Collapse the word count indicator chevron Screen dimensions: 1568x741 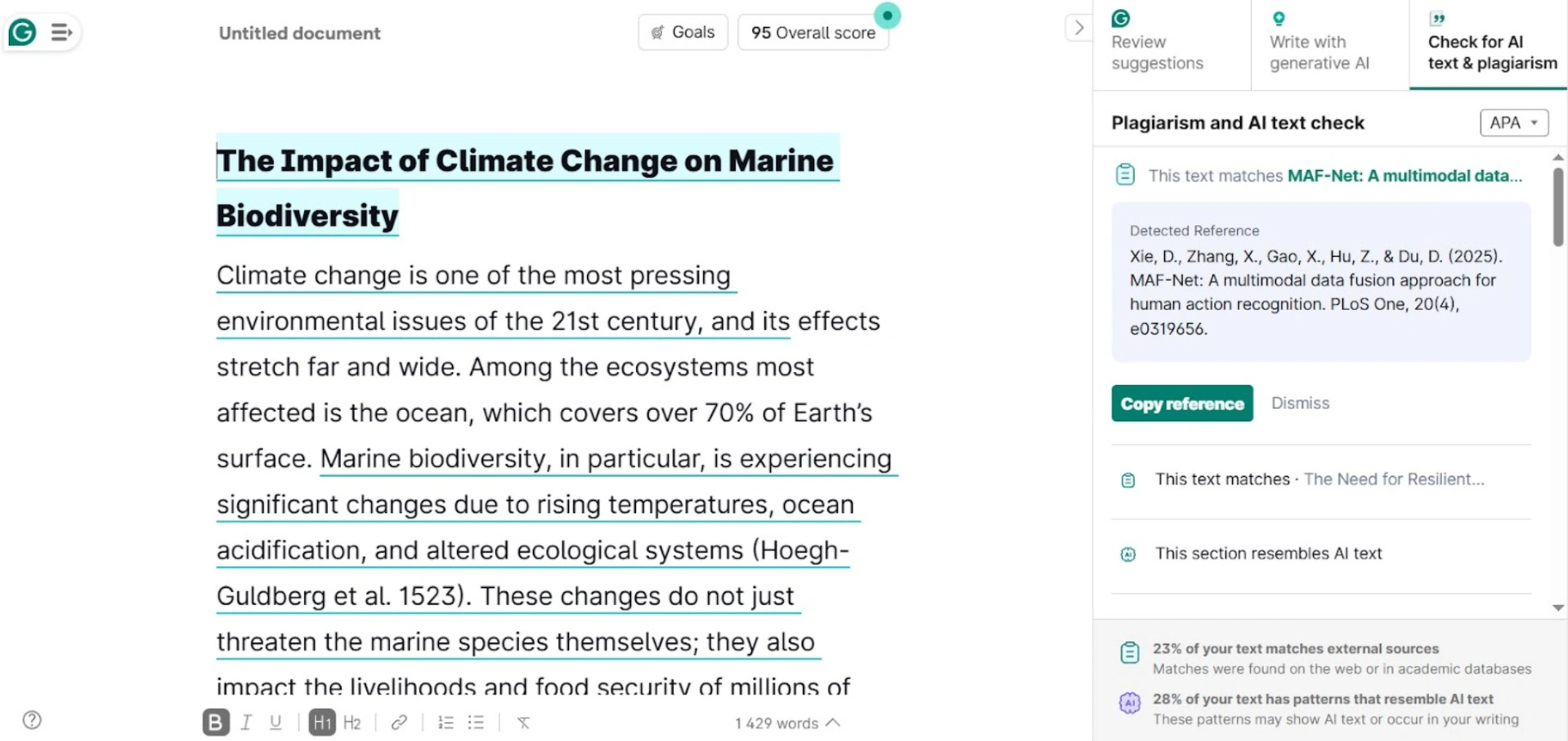pos(833,722)
